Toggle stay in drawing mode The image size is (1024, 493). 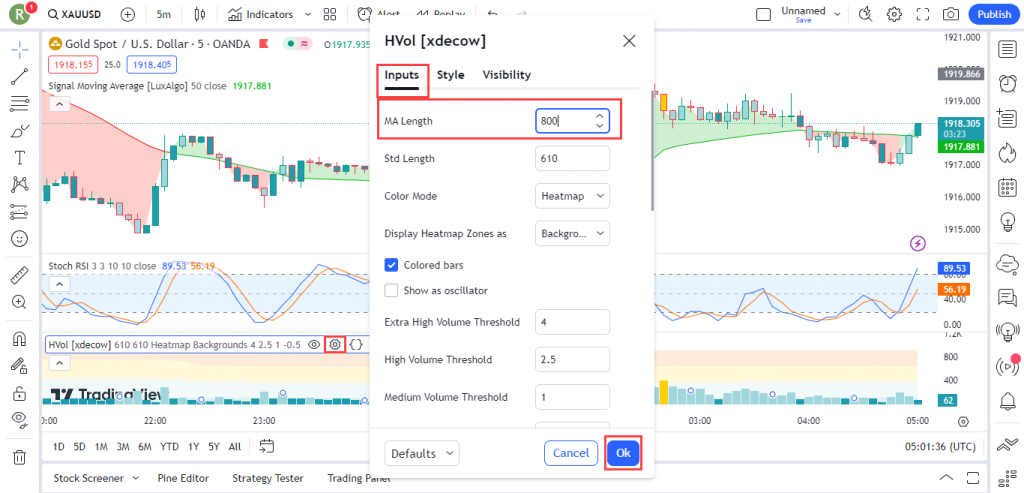(20, 366)
